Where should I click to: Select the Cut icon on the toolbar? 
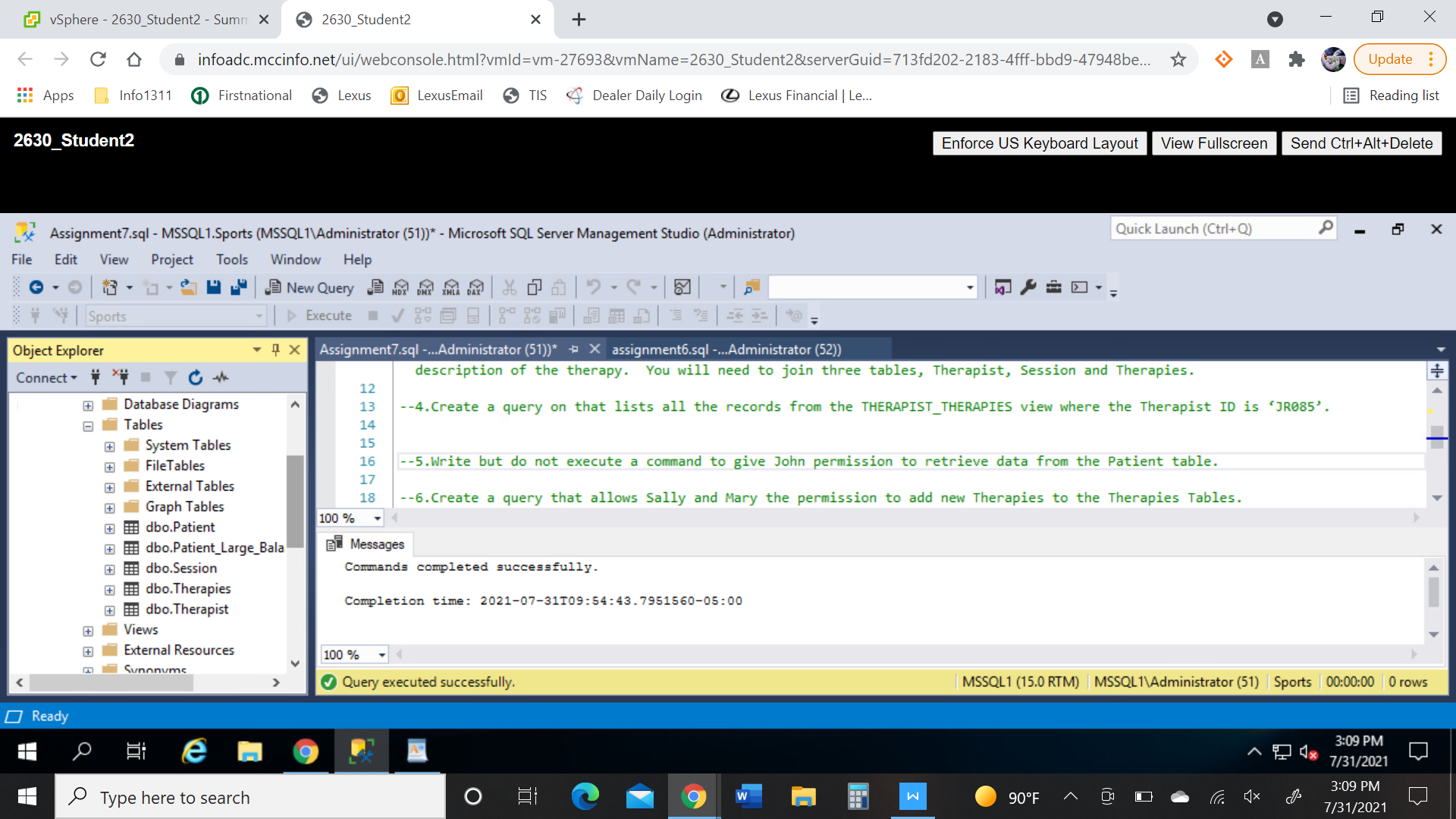click(509, 287)
